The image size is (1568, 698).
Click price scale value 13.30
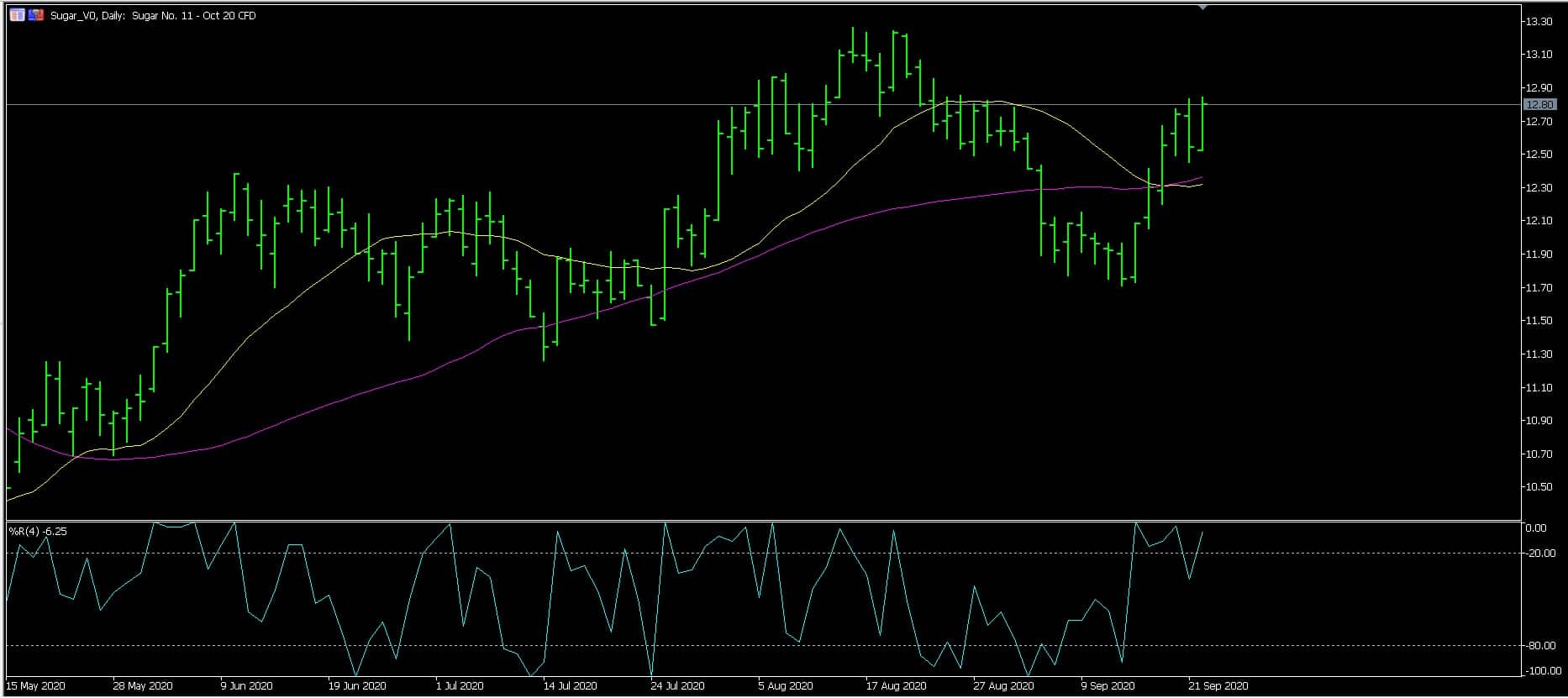1539,22
